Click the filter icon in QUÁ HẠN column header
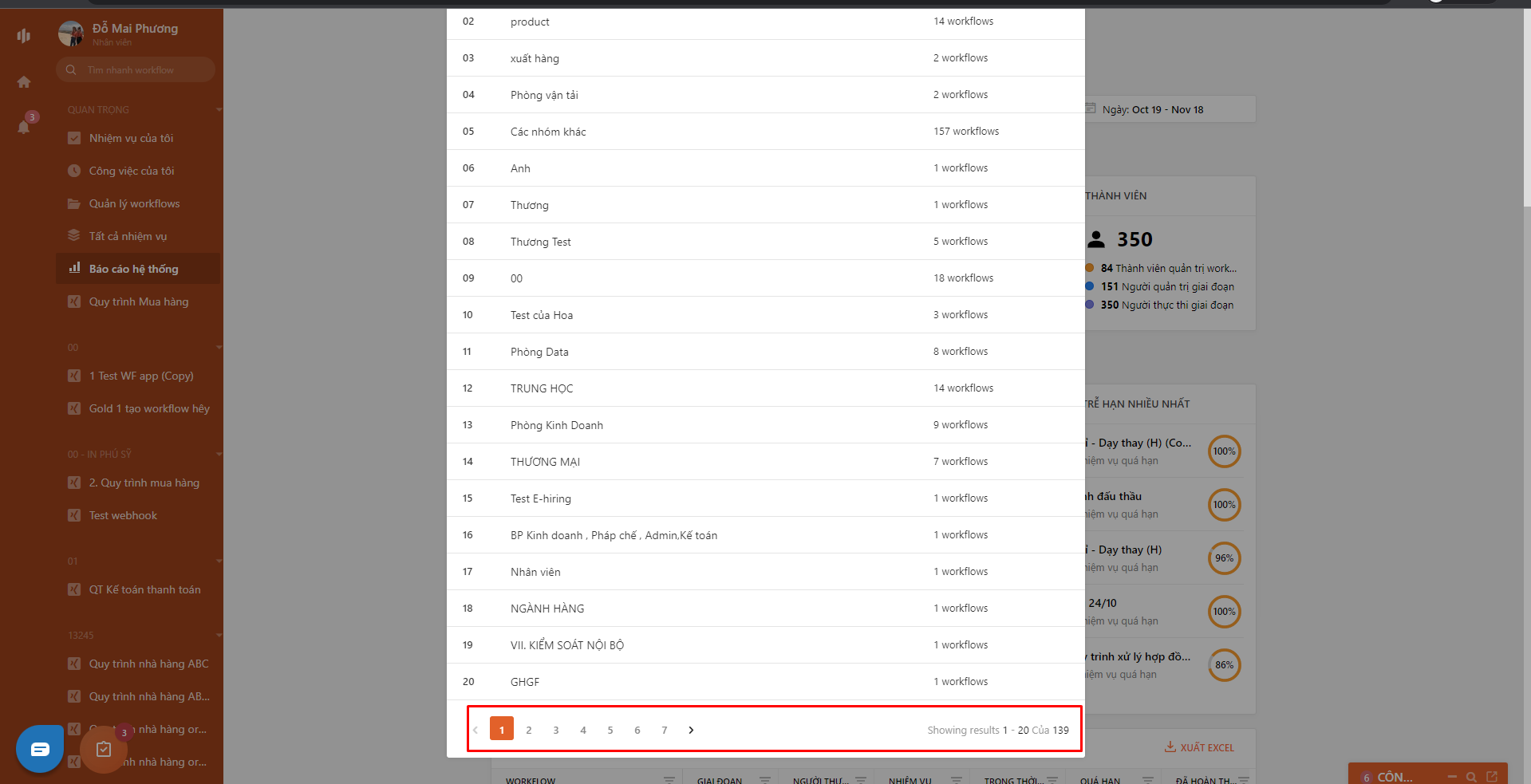The height and width of the screenshot is (784, 1531). click(x=1148, y=780)
